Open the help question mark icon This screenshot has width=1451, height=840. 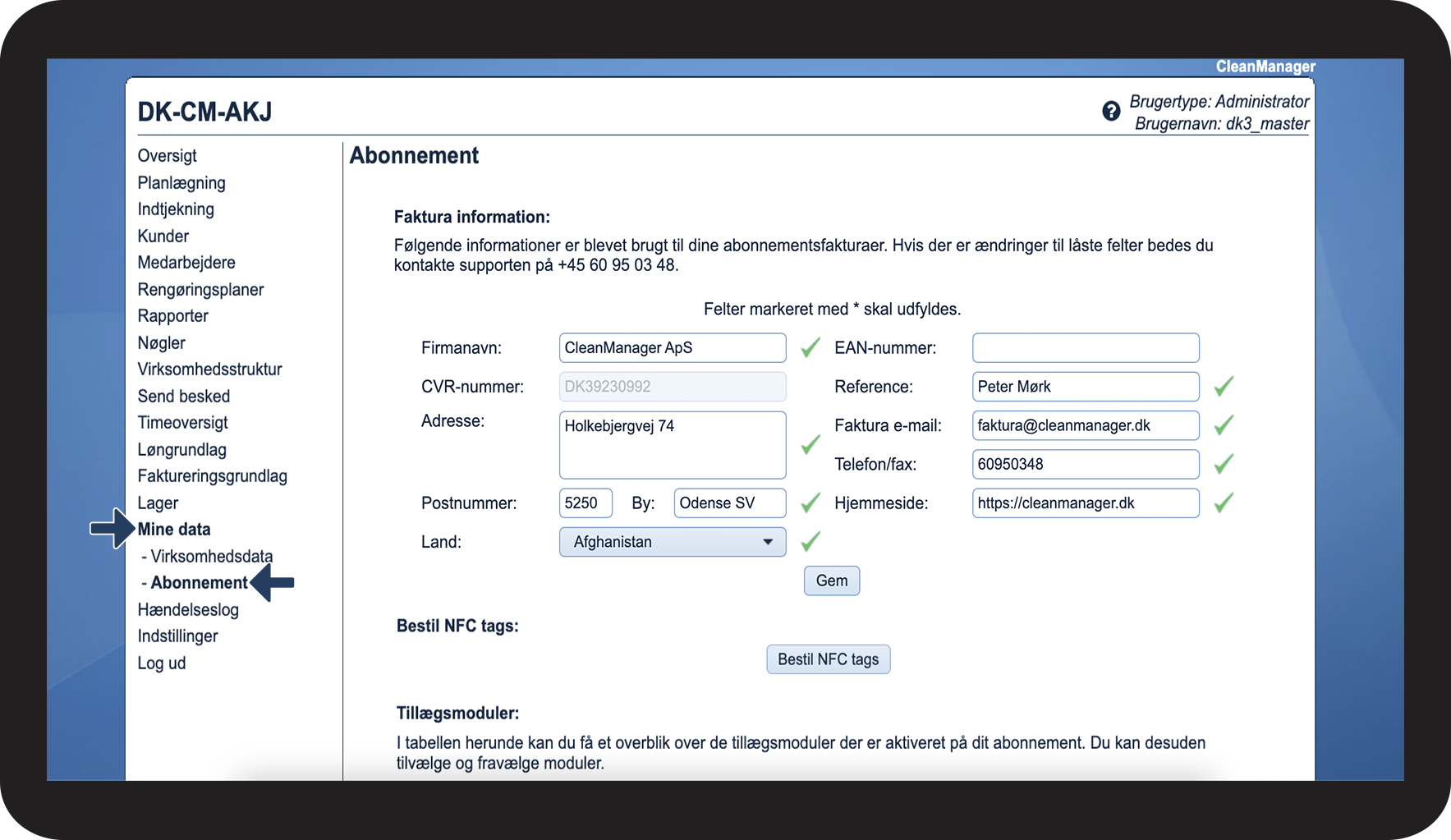[1111, 111]
